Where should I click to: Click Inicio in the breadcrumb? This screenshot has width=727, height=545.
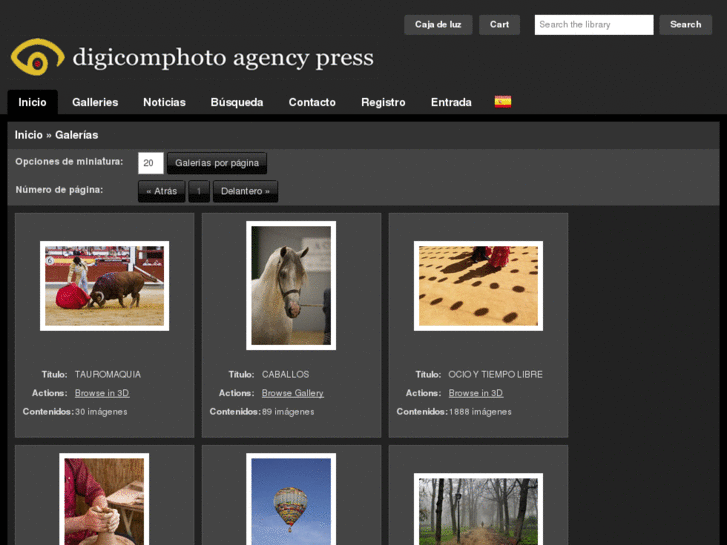pos(28,135)
